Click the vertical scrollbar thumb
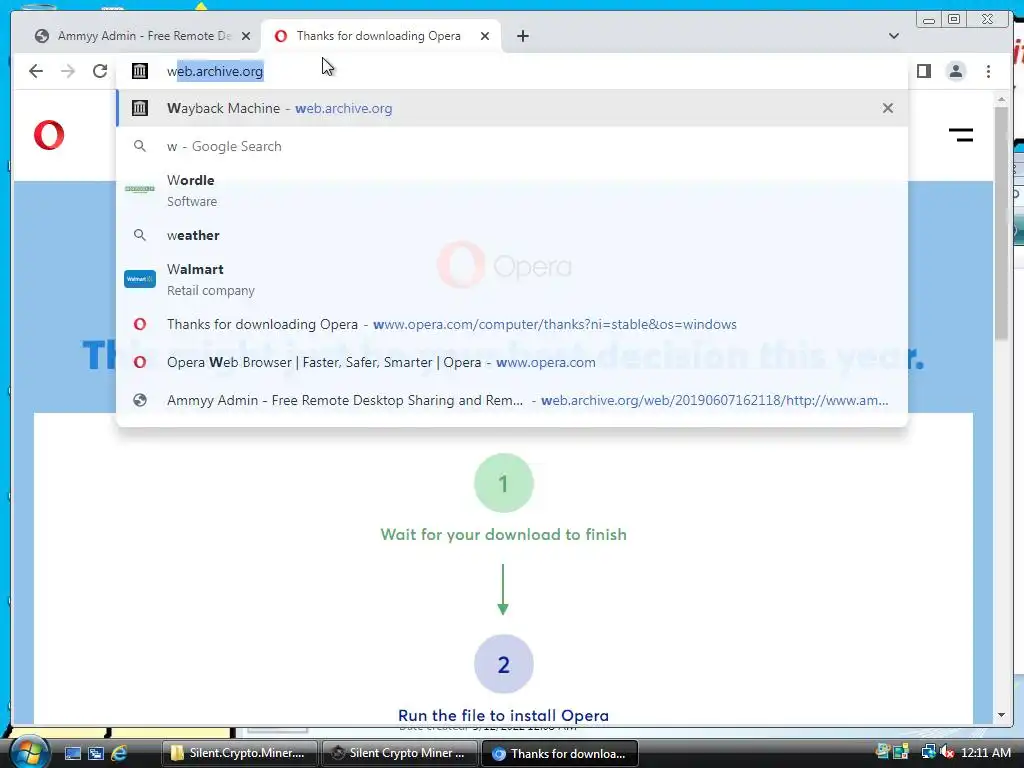Viewport: 1024px width, 768px height. [x=1001, y=222]
